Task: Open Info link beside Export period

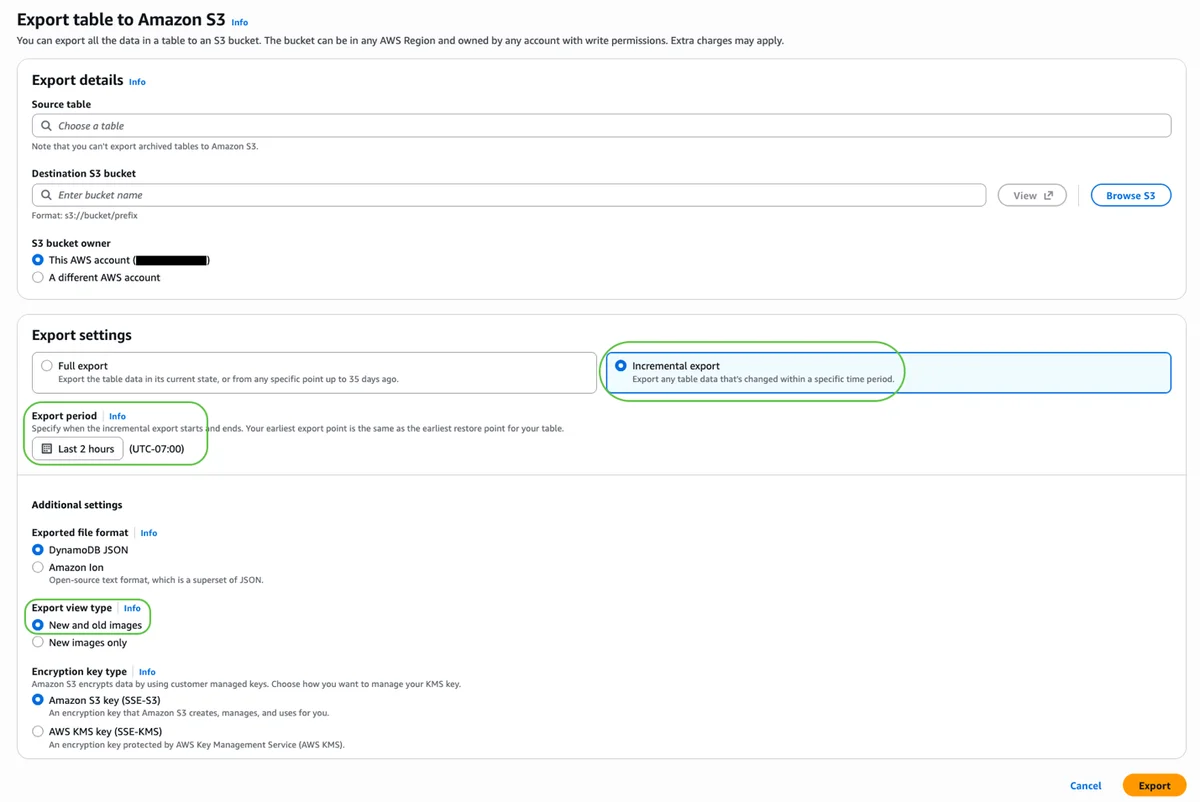Action: click(x=117, y=416)
